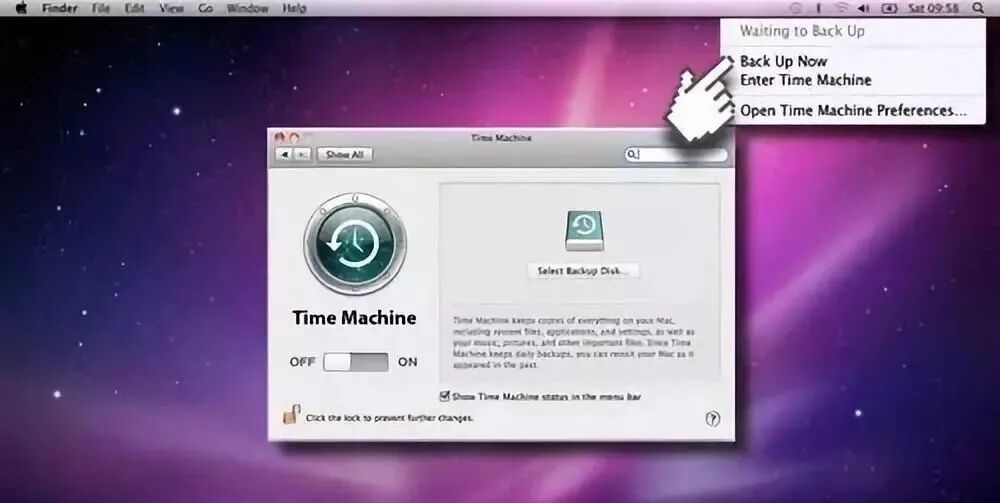This screenshot has height=503, width=1000.
Task: Click the Time Machine description paragraph
Action: tap(573, 342)
